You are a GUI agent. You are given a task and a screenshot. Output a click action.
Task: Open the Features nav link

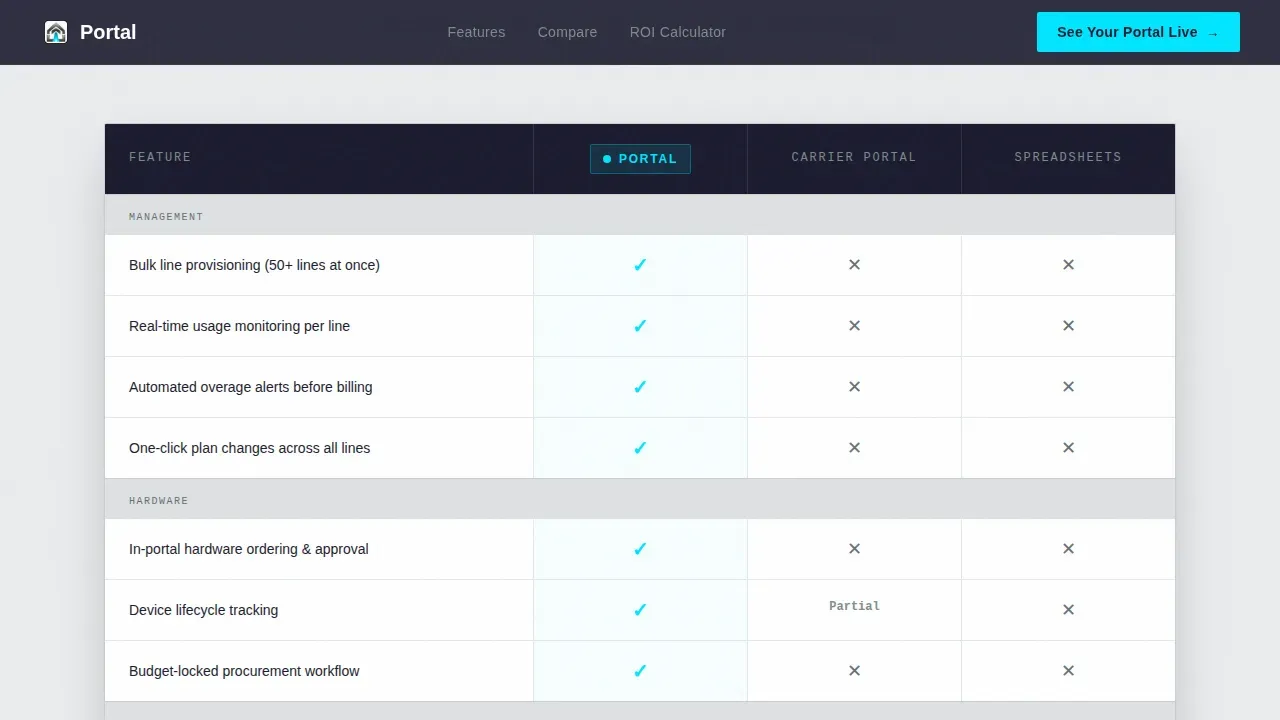point(476,32)
